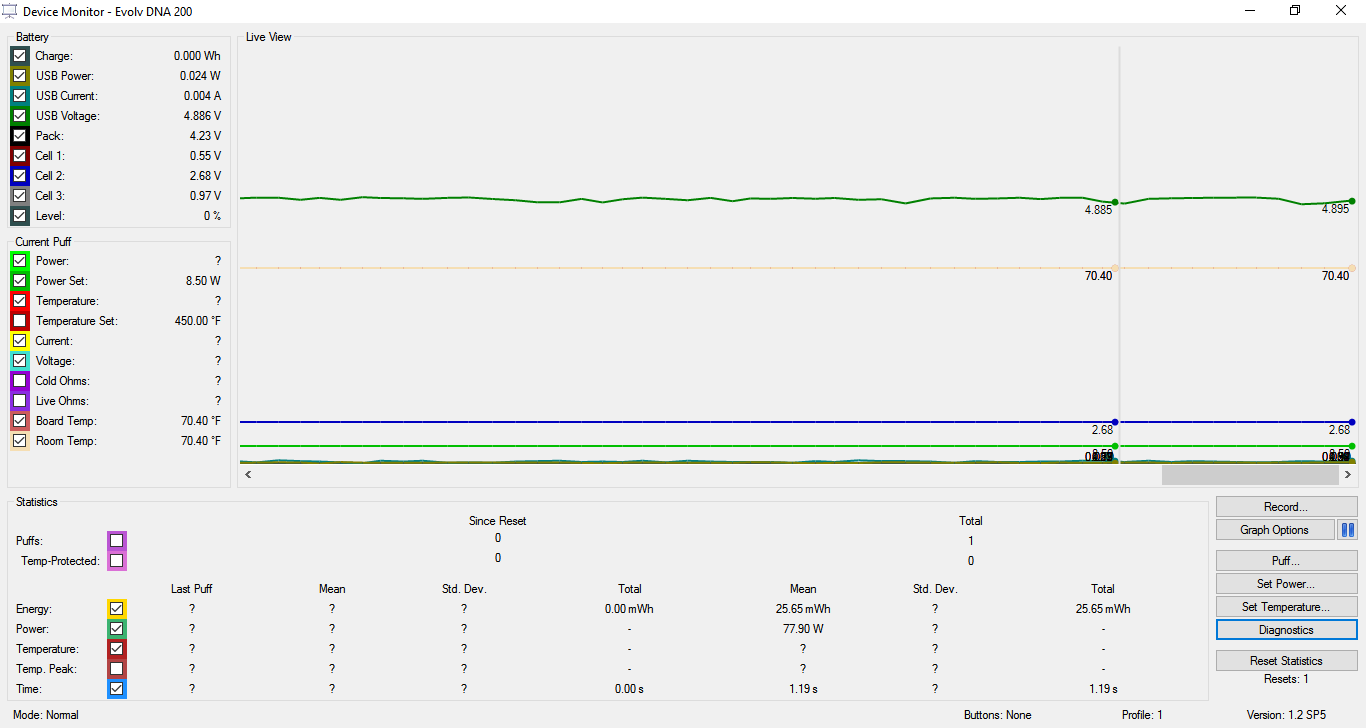Toggle the Room Temp checkbox
This screenshot has width=1366, height=728.
pyautogui.click(x=20, y=441)
